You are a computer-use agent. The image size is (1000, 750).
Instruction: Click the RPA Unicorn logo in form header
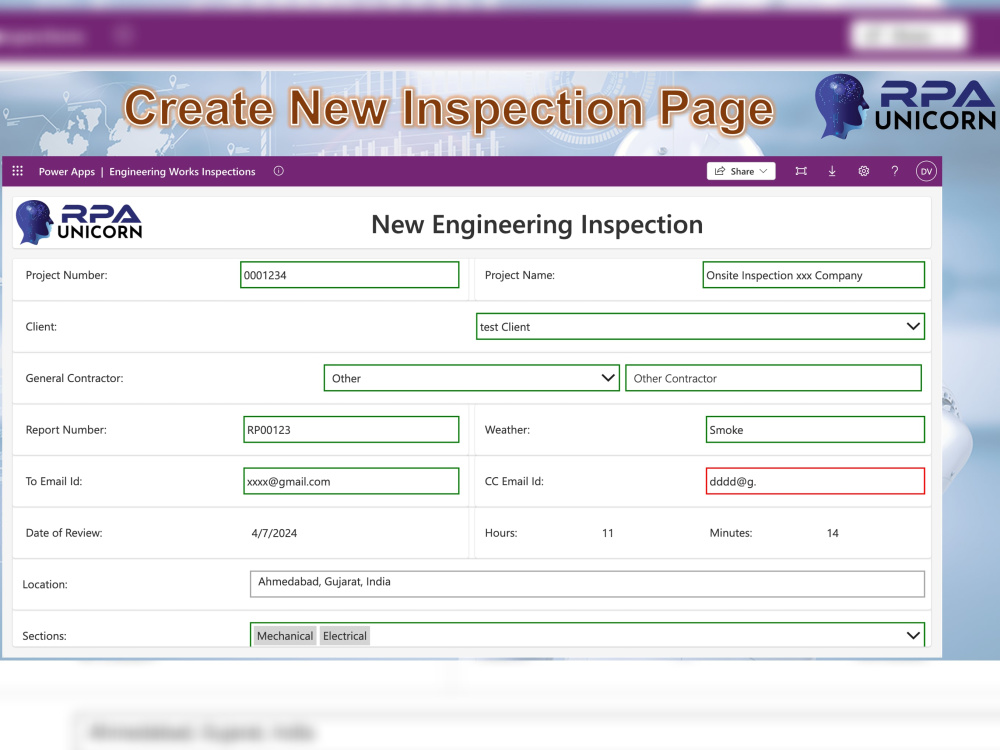(79, 223)
